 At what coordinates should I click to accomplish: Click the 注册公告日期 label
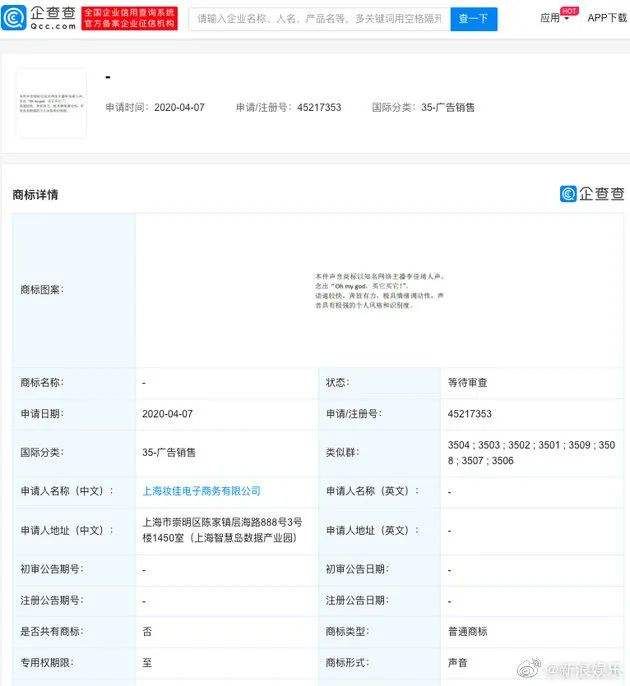[357, 600]
